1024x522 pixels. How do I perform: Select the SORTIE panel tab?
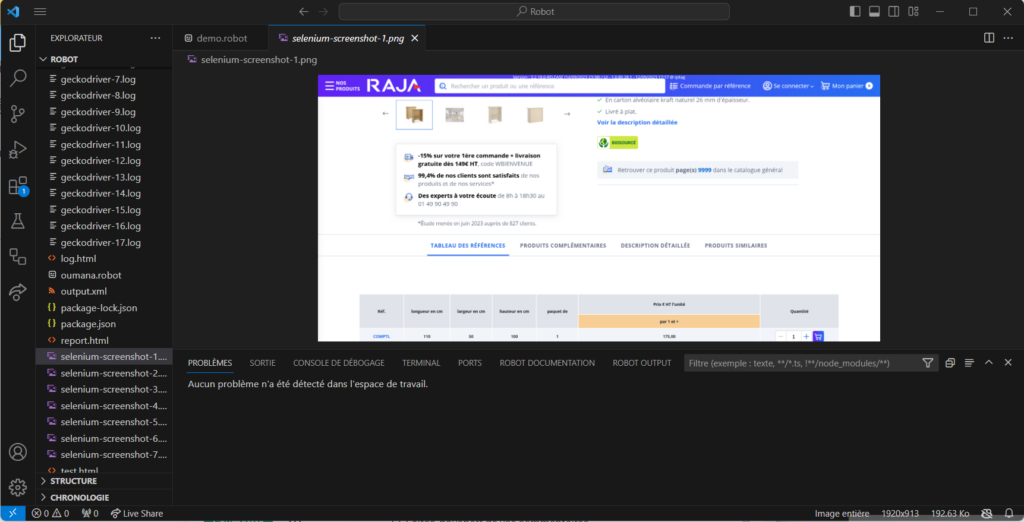pos(263,363)
